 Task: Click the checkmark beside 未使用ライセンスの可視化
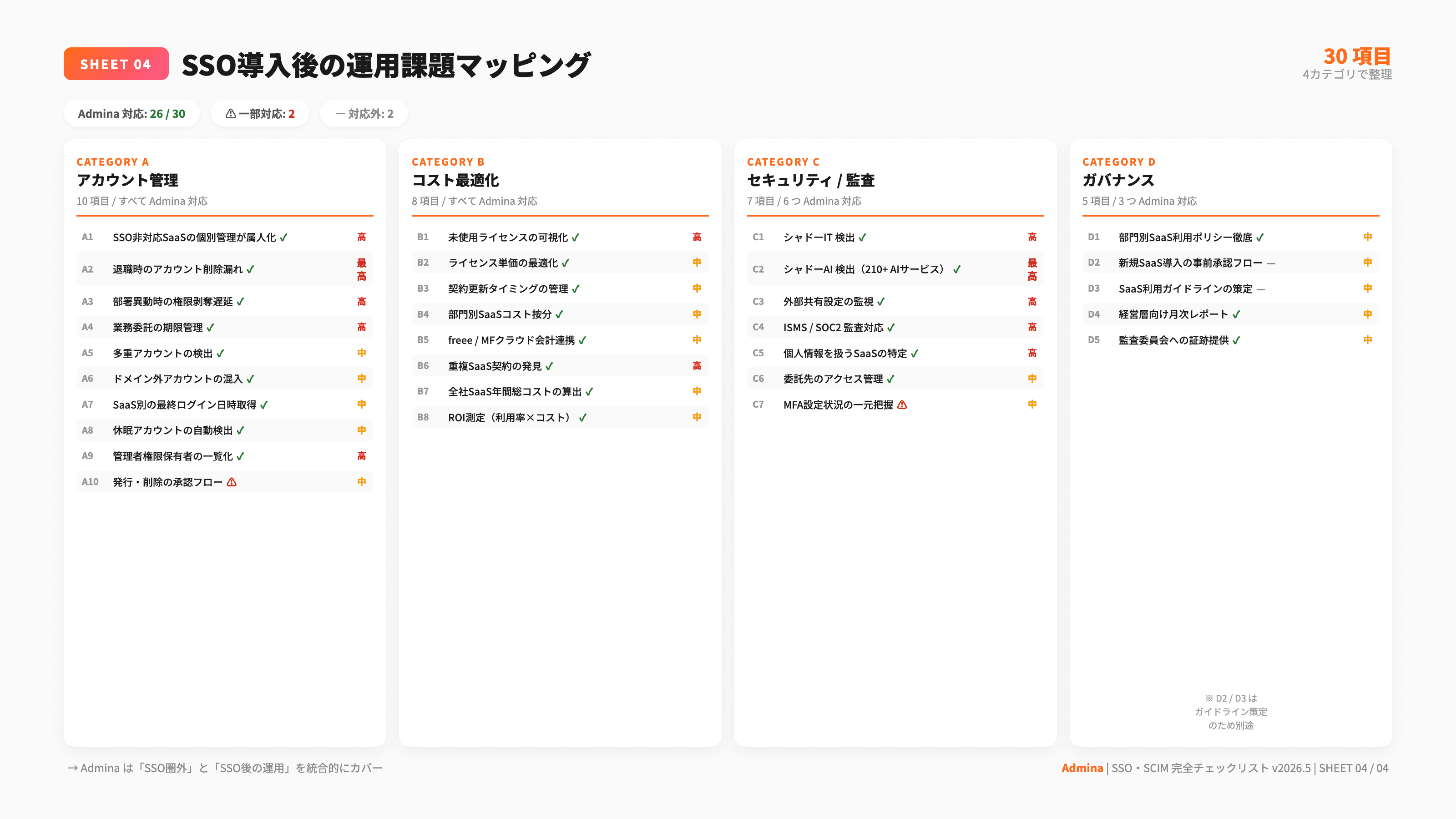pyautogui.click(x=576, y=238)
